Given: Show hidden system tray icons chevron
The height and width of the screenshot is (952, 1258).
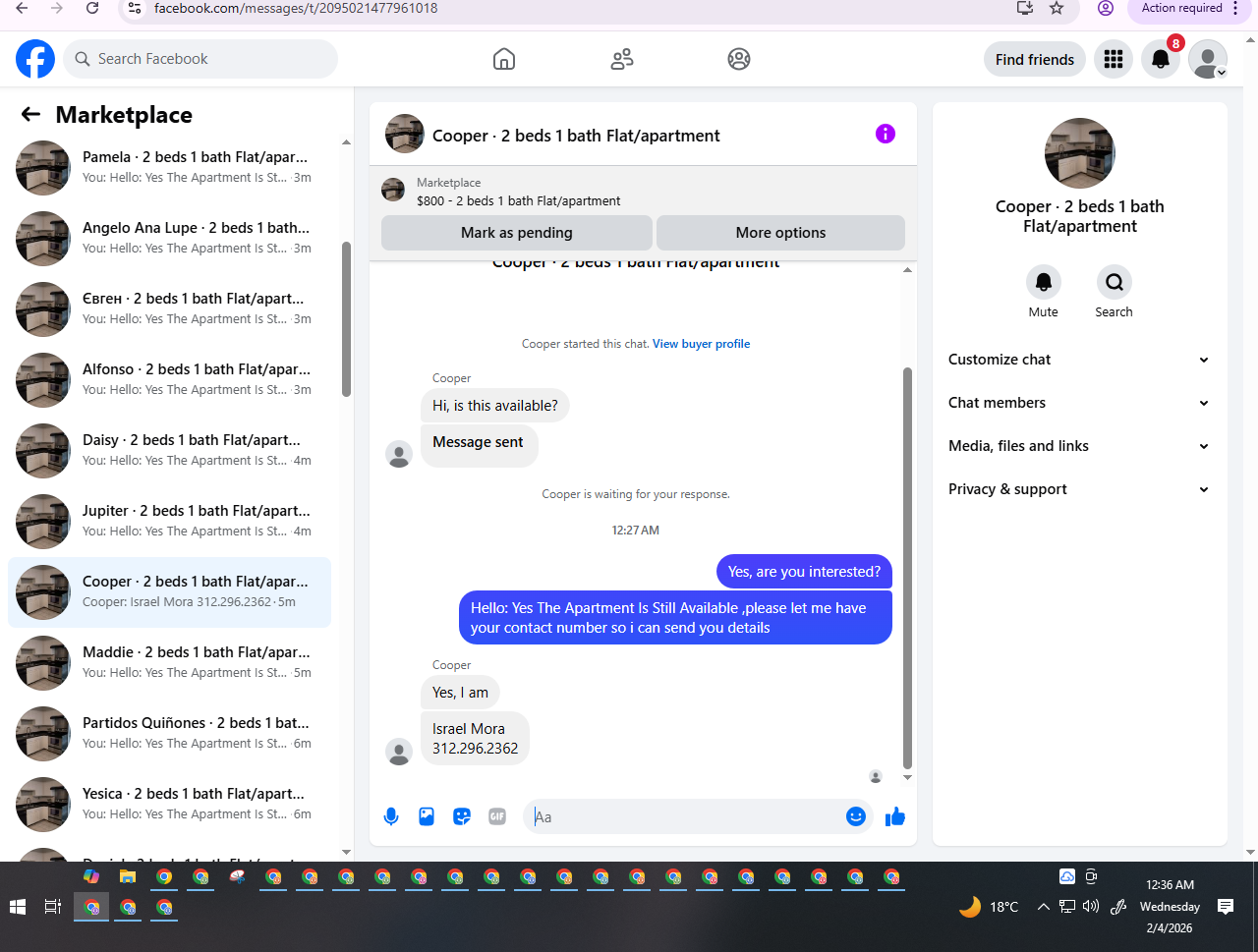Looking at the screenshot, I should [x=1043, y=907].
